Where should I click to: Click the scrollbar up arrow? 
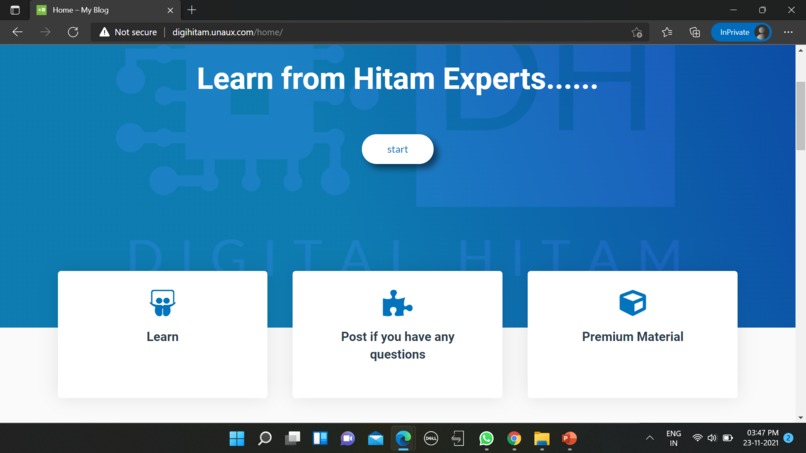800,50
